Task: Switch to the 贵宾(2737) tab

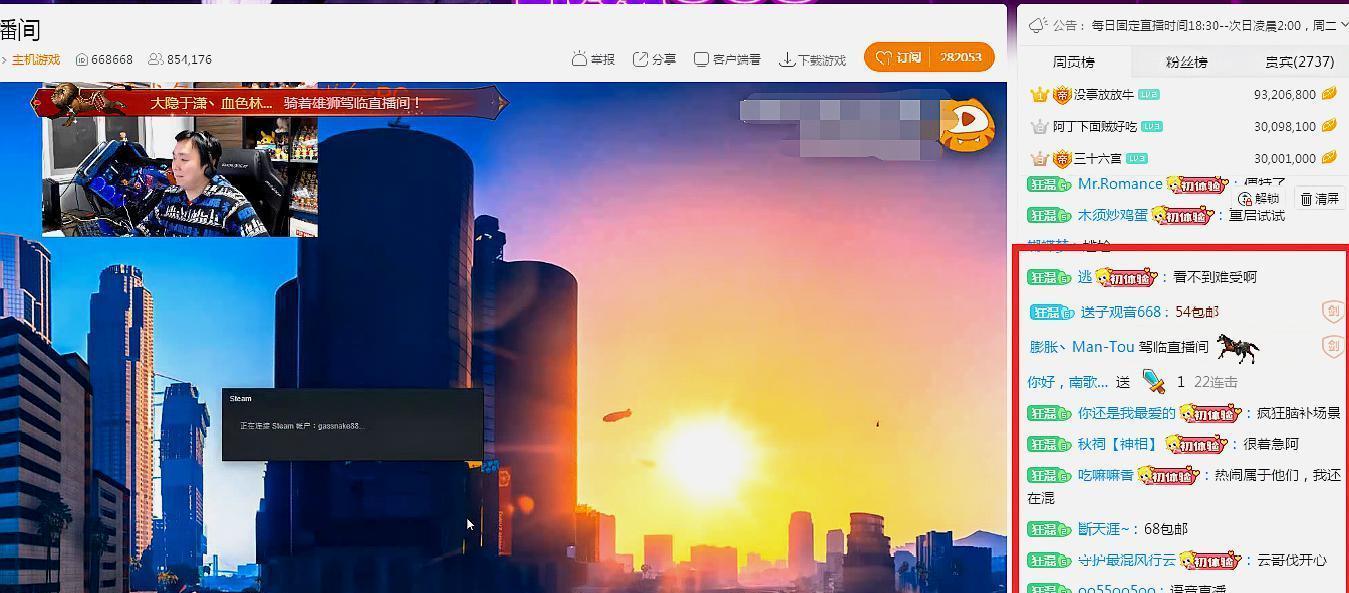Action: coord(1299,62)
